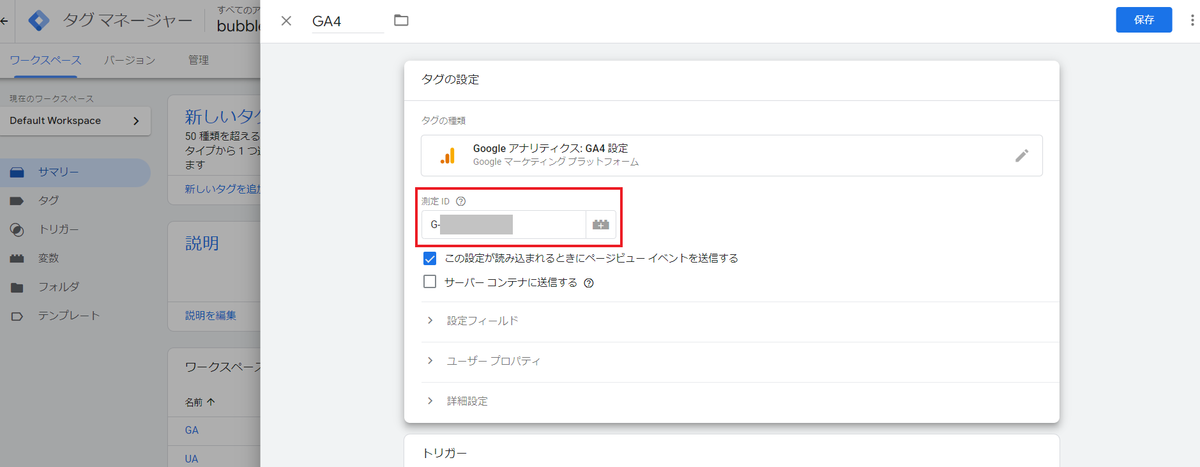Viewport: 1200px width, 467px height.
Task: Save the tag with 保存 button
Action: [x=1144, y=20]
